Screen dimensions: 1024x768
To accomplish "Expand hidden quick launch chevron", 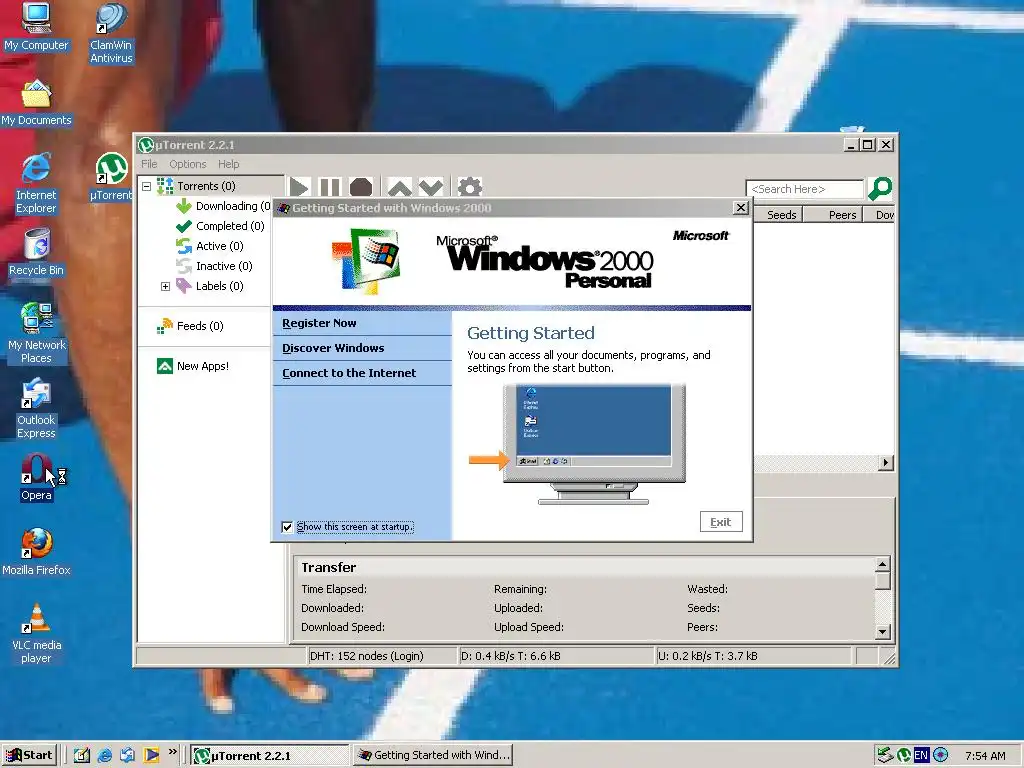I will point(172,752).
